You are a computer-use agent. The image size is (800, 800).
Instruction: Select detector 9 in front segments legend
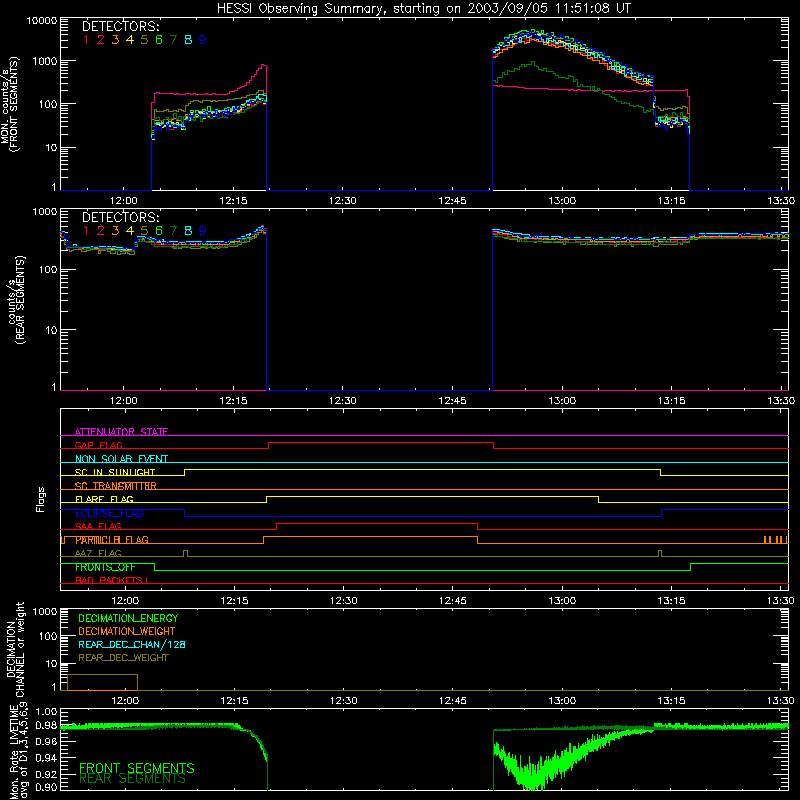(x=203, y=40)
